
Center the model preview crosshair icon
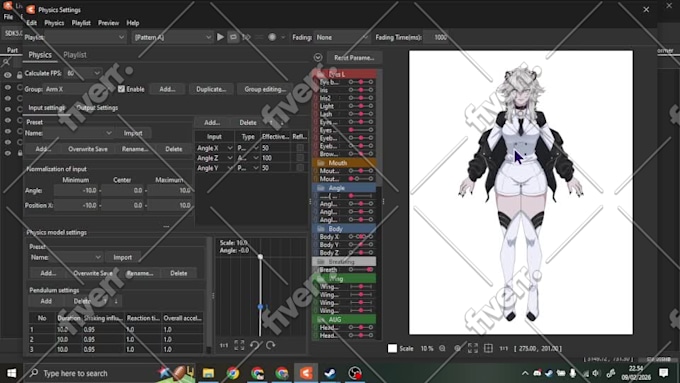coord(488,348)
